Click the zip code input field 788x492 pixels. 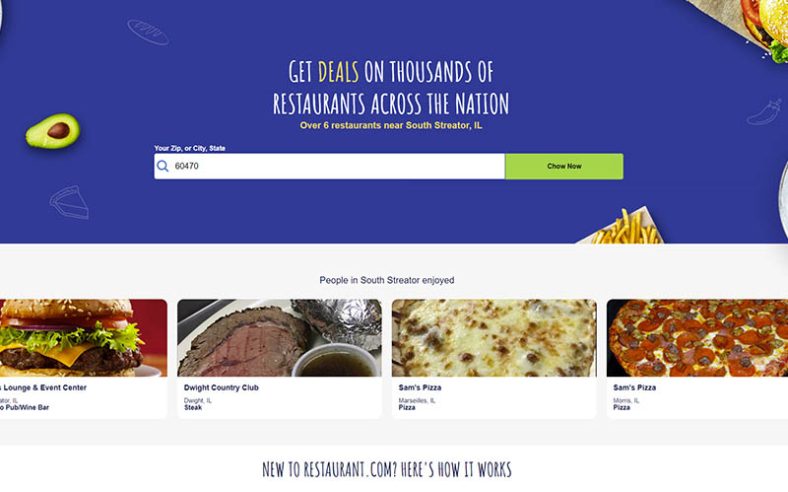coord(329,166)
